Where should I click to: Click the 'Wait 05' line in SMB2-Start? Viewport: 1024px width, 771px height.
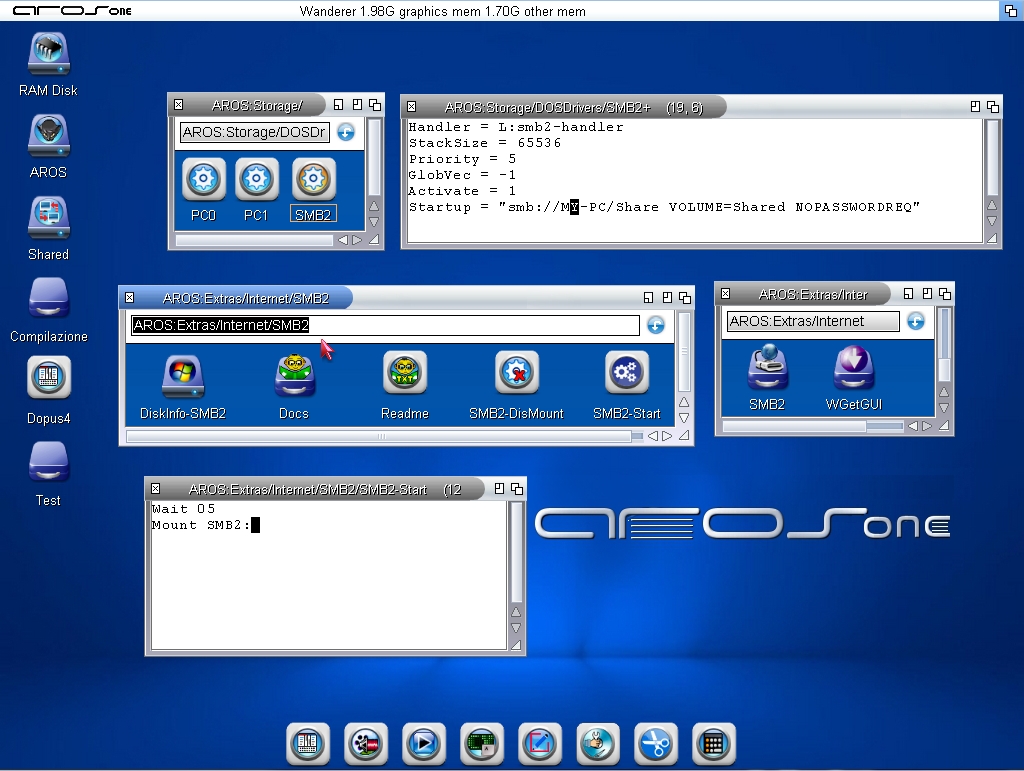click(x=184, y=509)
